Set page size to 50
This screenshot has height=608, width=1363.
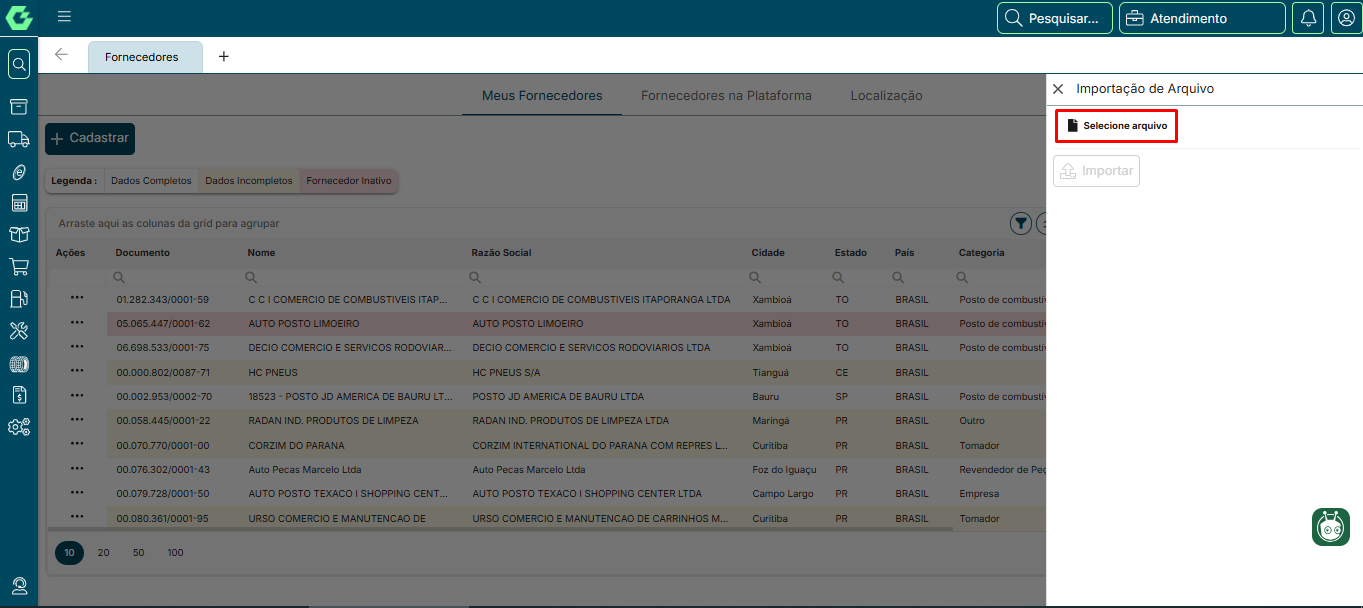[x=138, y=552]
